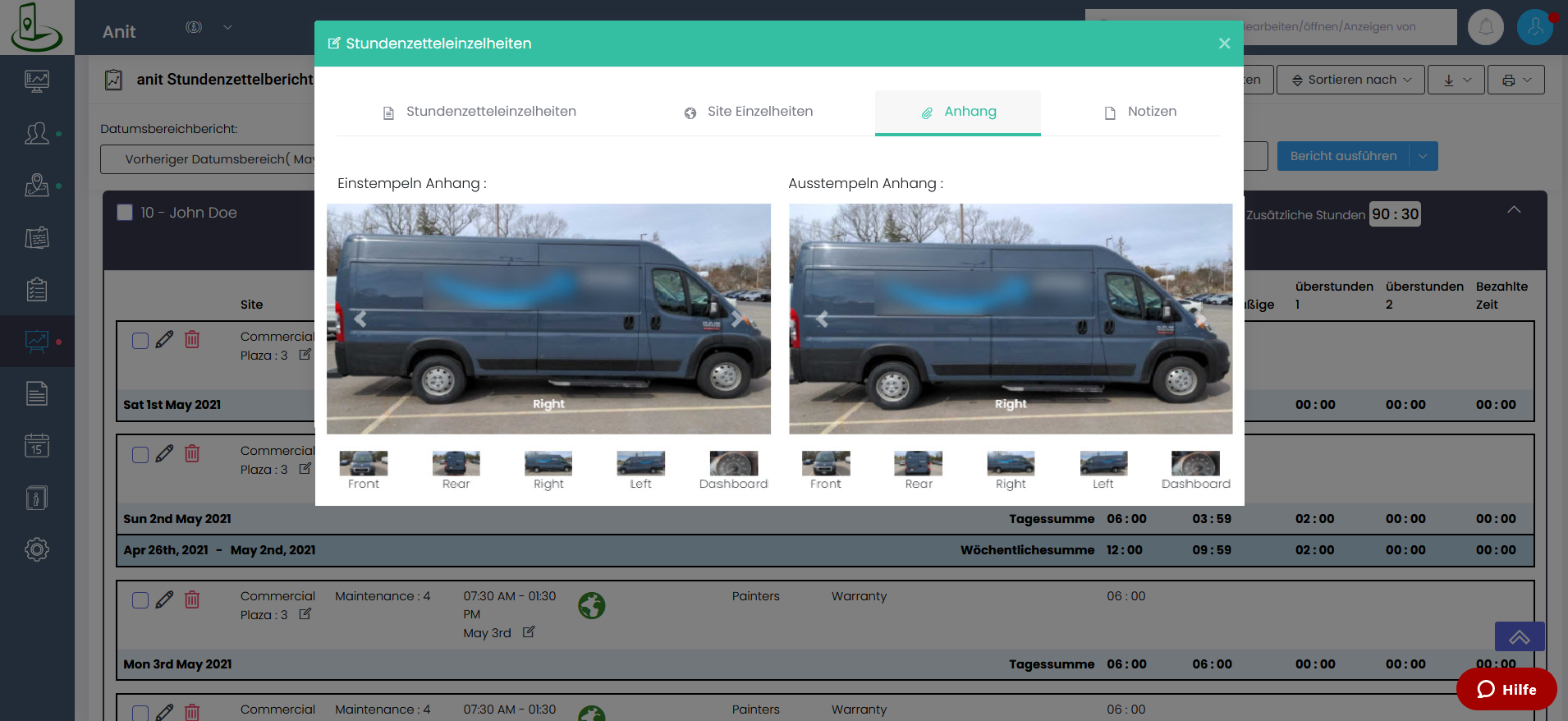Click the notification bell icon
Viewport: 1568px width, 721px height.
1485,28
